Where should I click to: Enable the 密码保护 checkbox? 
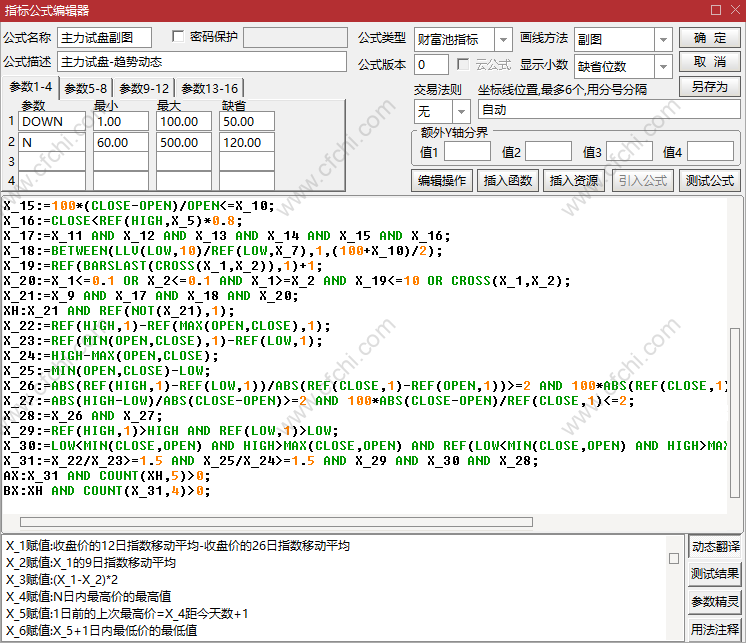179,37
